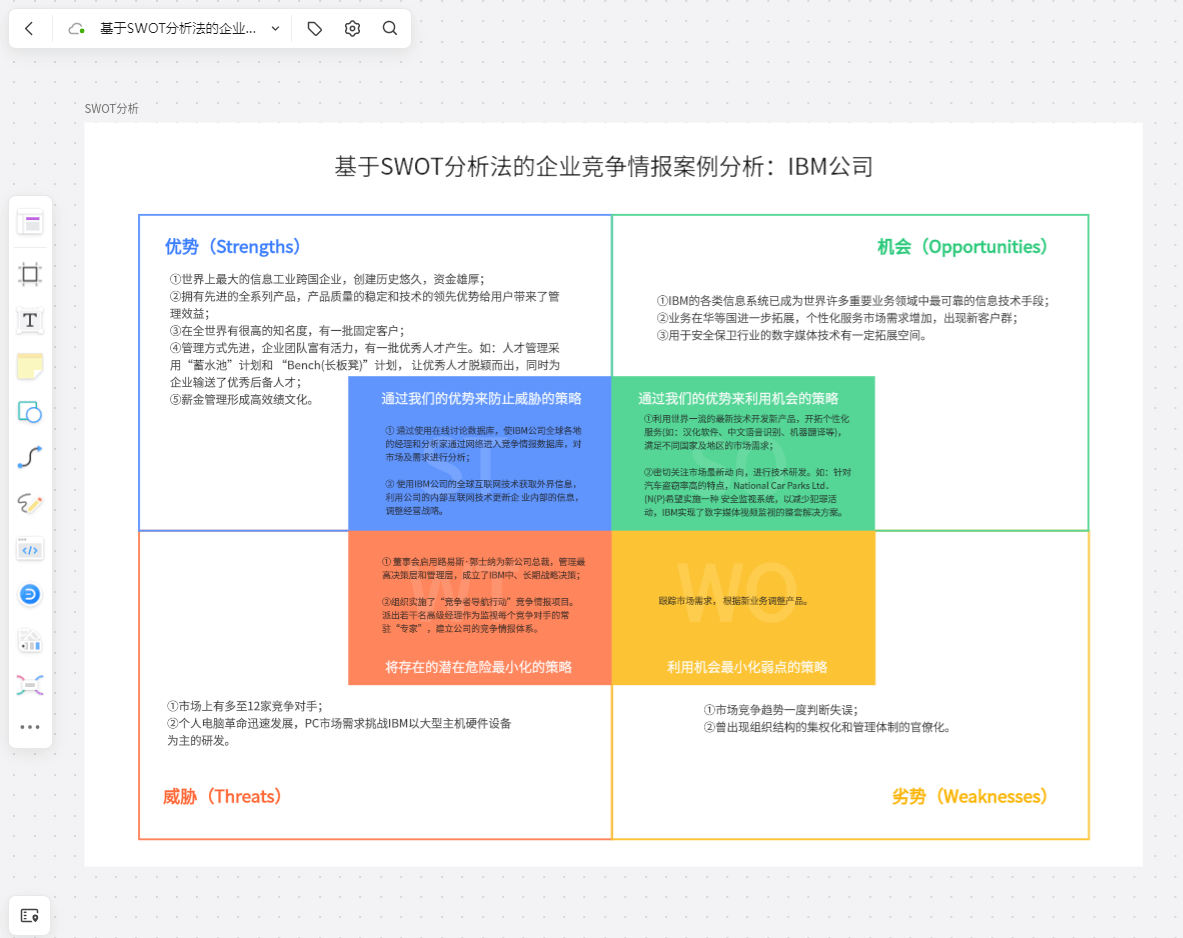The image size is (1183, 938).
Task: Click the green block title 通过我们的优势来利用机会的策略
Action: click(739, 398)
